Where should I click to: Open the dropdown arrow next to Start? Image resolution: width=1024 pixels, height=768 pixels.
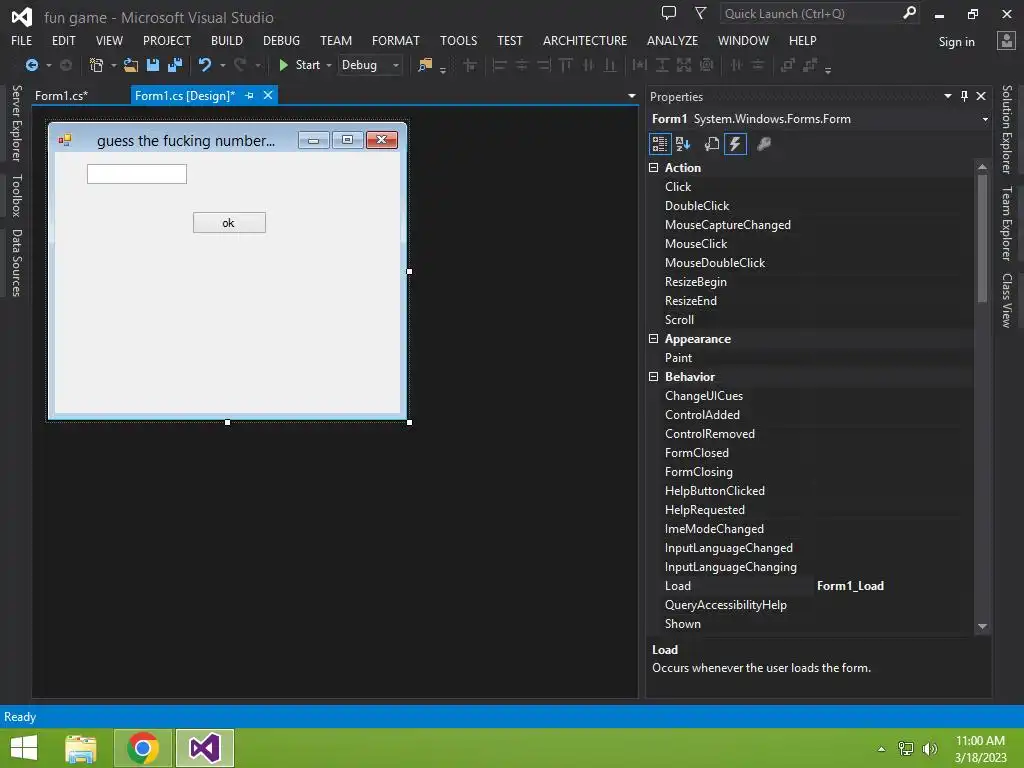329,65
